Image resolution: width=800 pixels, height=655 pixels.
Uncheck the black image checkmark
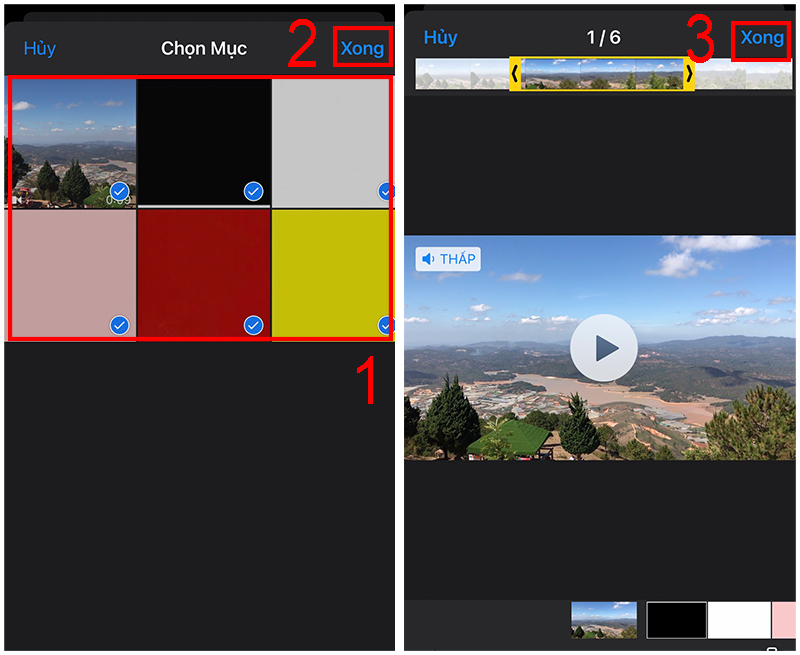[x=254, y=192]
